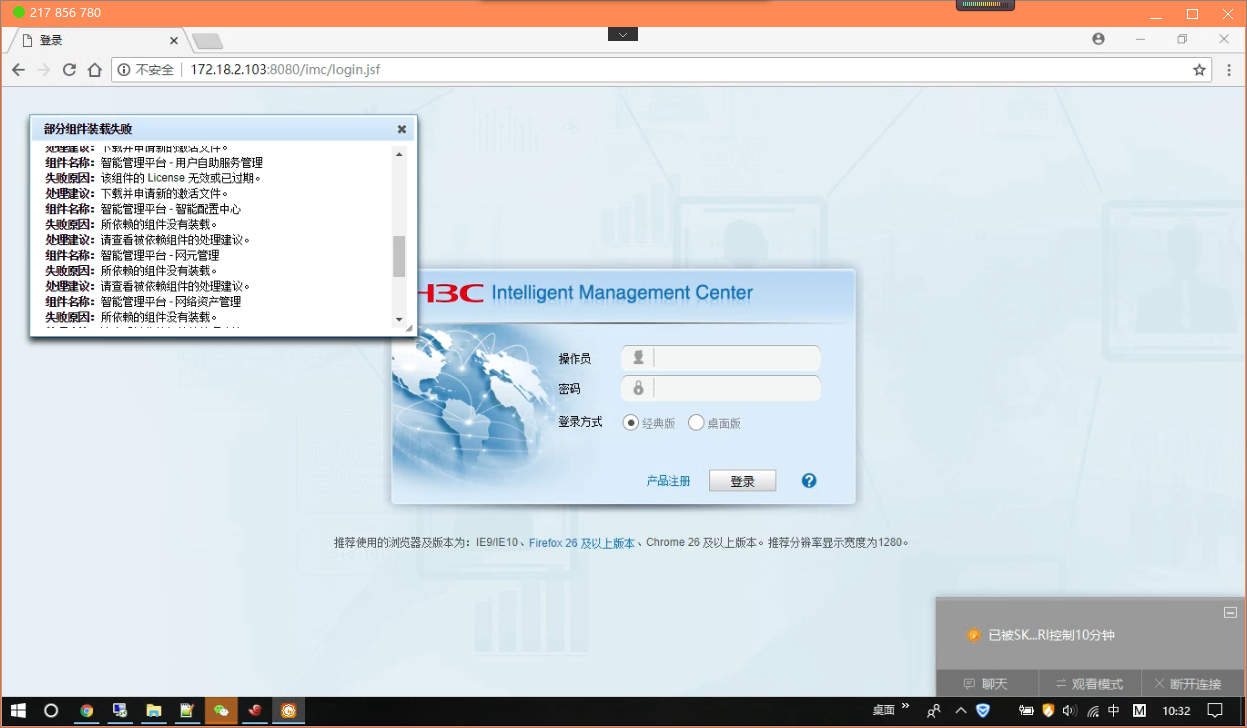Click the operator user icon
This screenshot has height=728, width=1247.
point(638,357)
